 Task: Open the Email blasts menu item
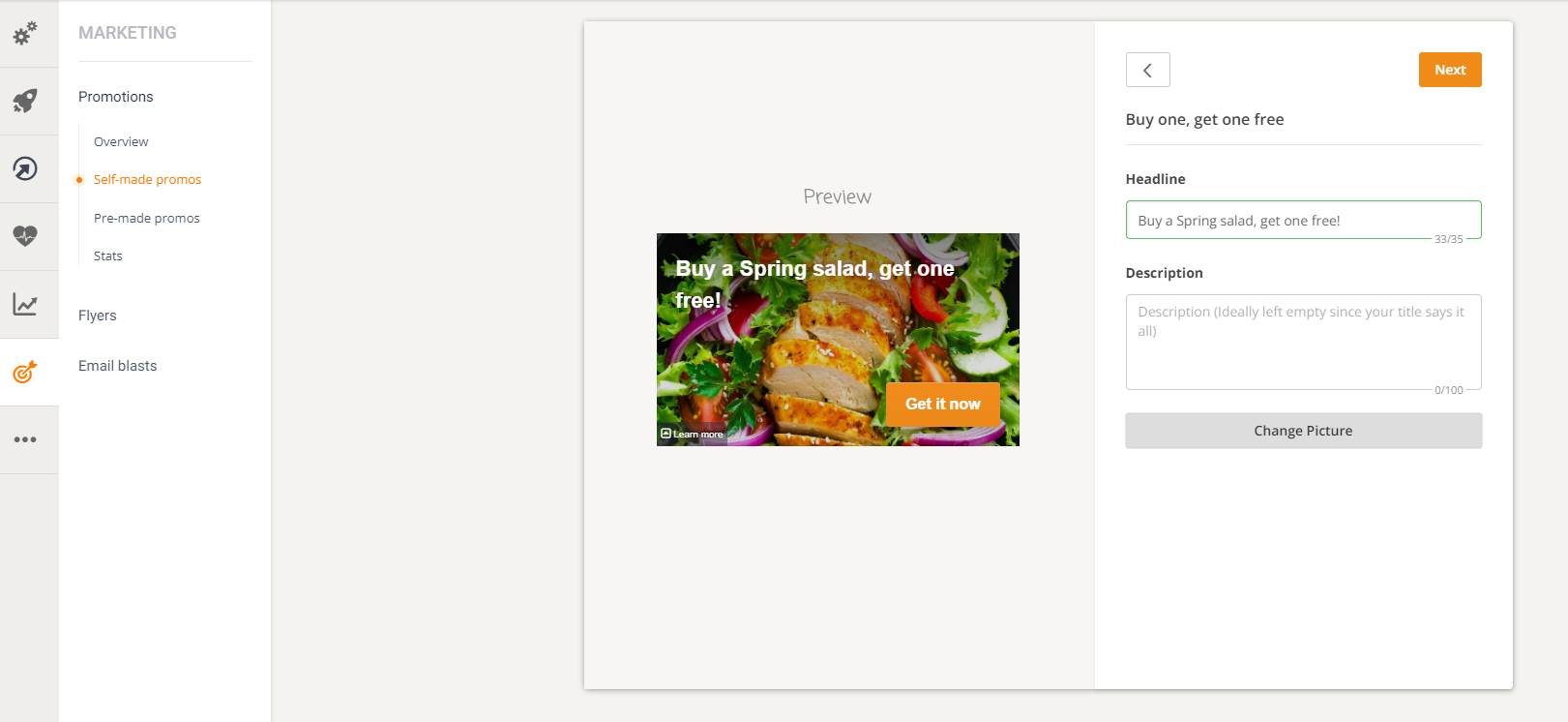(118, 366)
